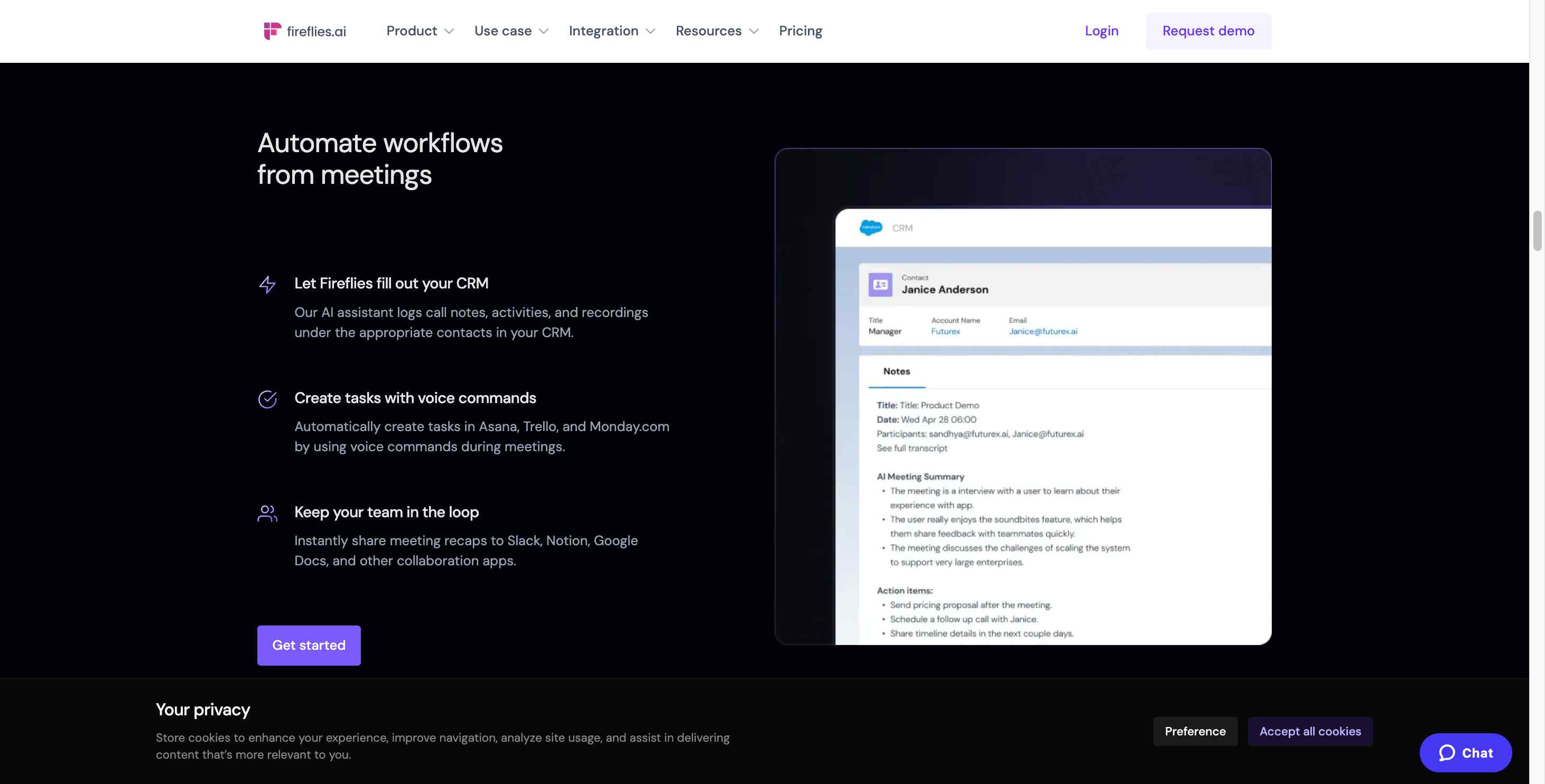Click 'Create tasks with voice commands' heading
This screenshot has width=1545, height=784.
[x=415, y=398]
